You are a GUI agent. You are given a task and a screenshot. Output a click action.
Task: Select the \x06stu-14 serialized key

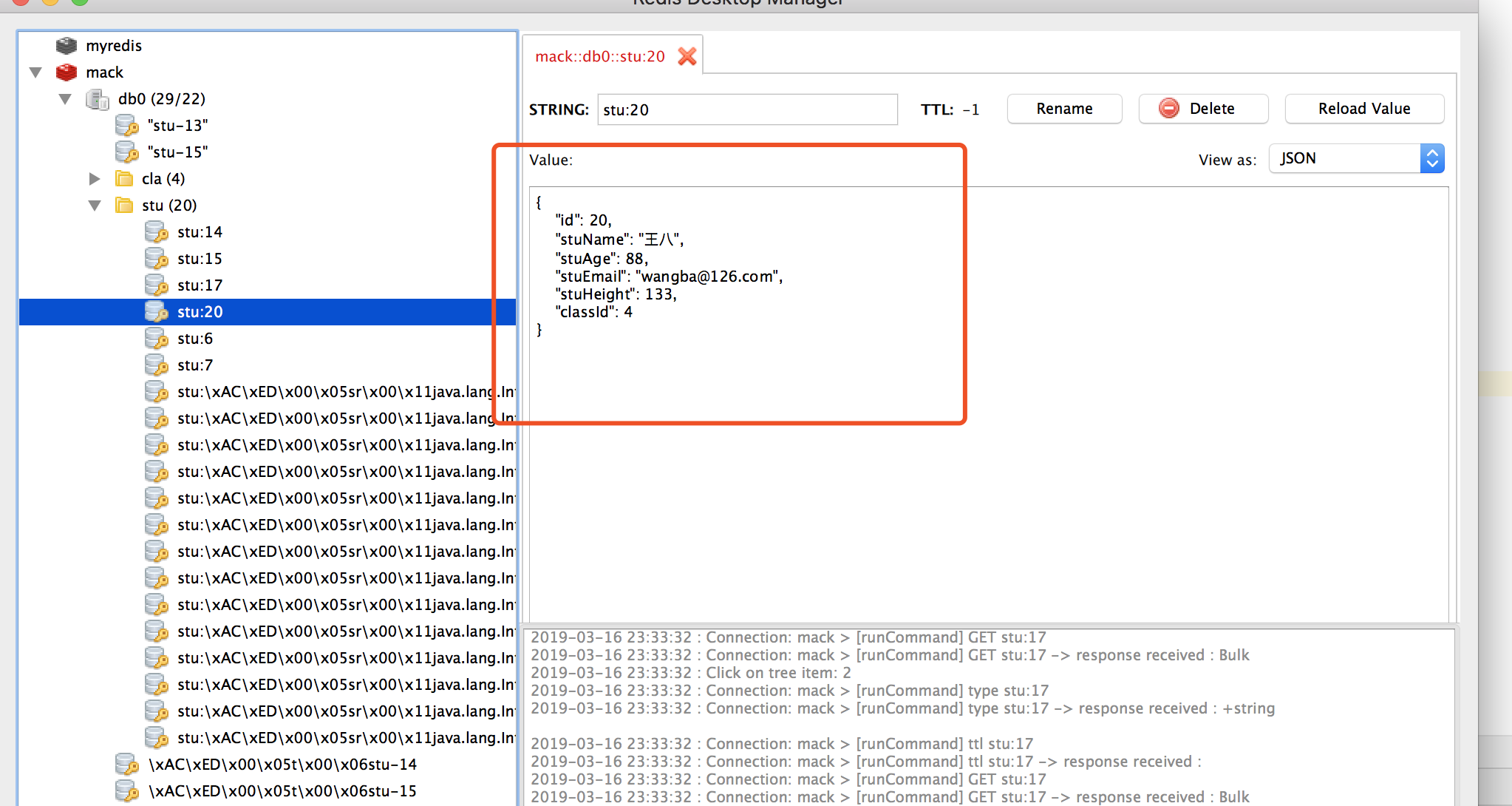282,765
